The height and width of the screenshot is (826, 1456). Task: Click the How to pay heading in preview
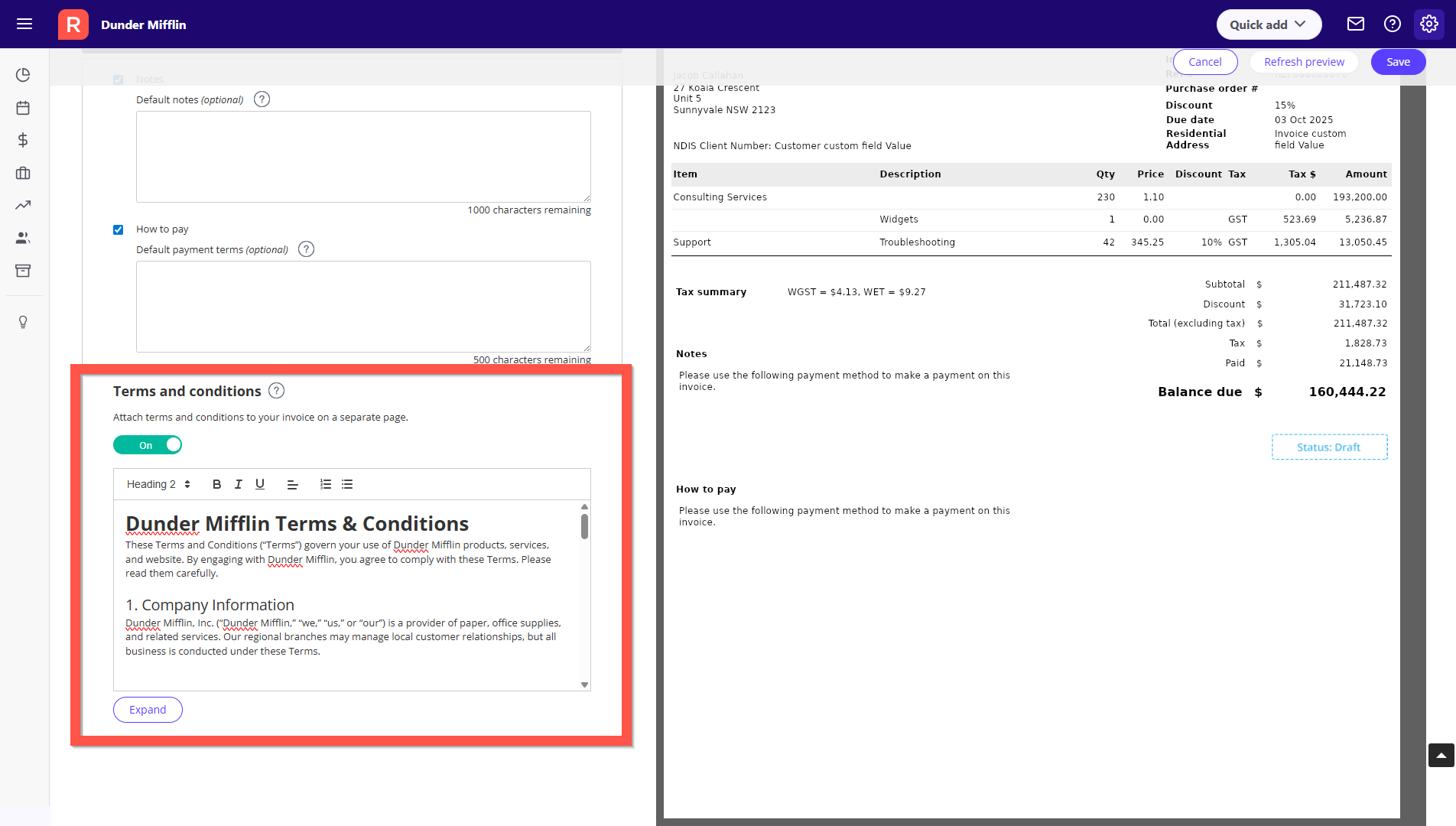click(706, 489)
